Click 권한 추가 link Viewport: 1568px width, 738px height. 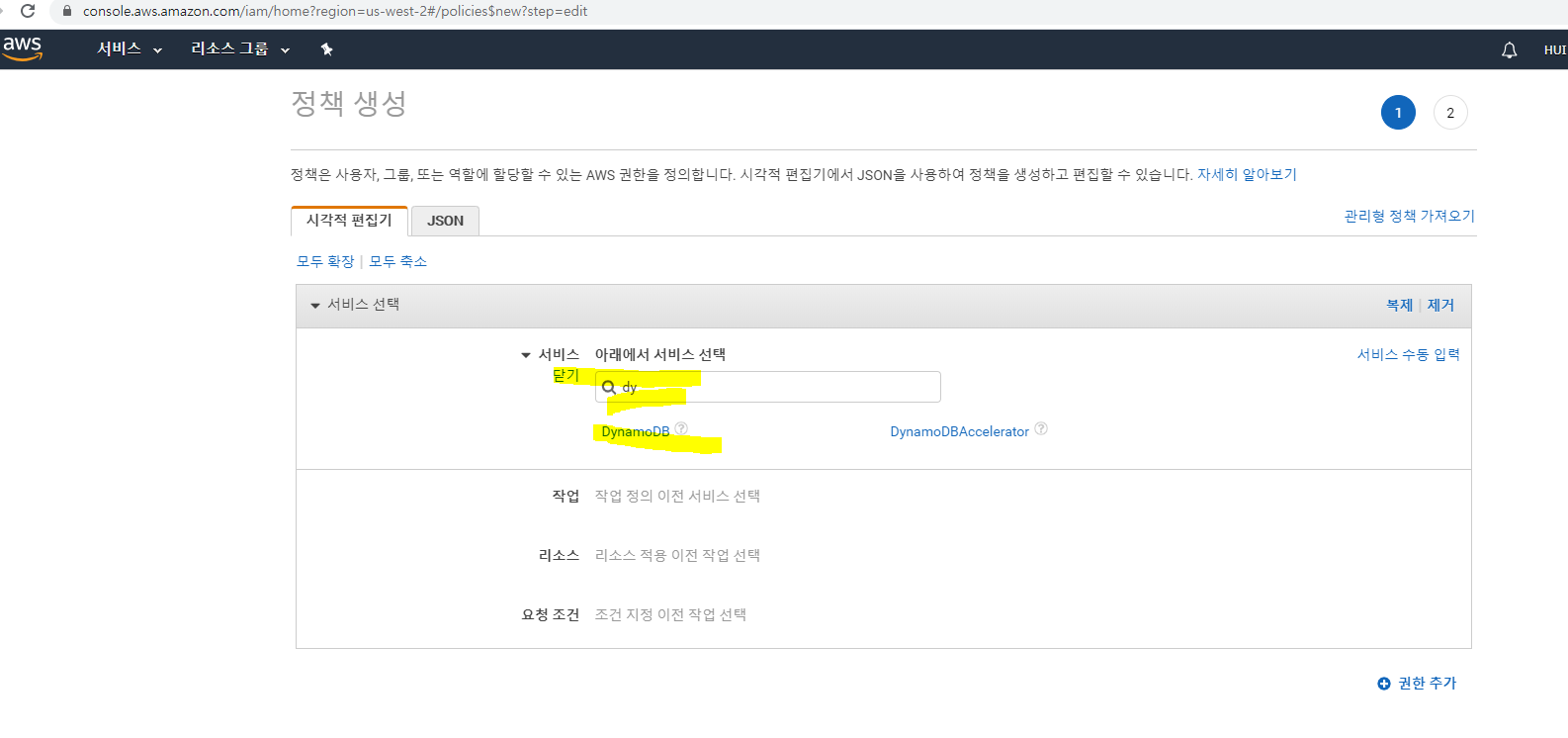click(x=1427, y=684)
